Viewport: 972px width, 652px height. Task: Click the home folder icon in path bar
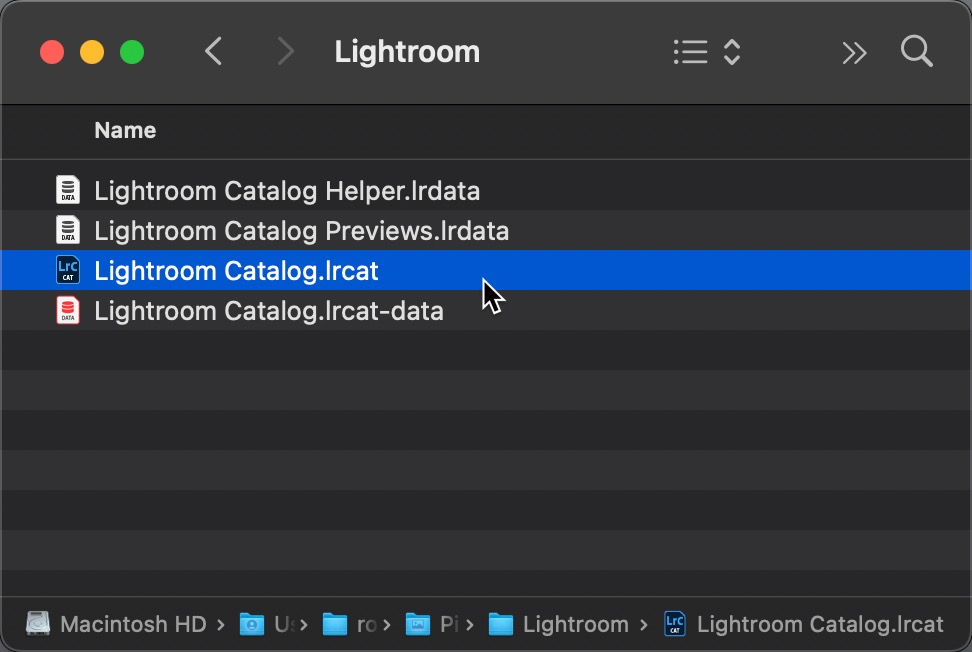click(x=334, y=624)
